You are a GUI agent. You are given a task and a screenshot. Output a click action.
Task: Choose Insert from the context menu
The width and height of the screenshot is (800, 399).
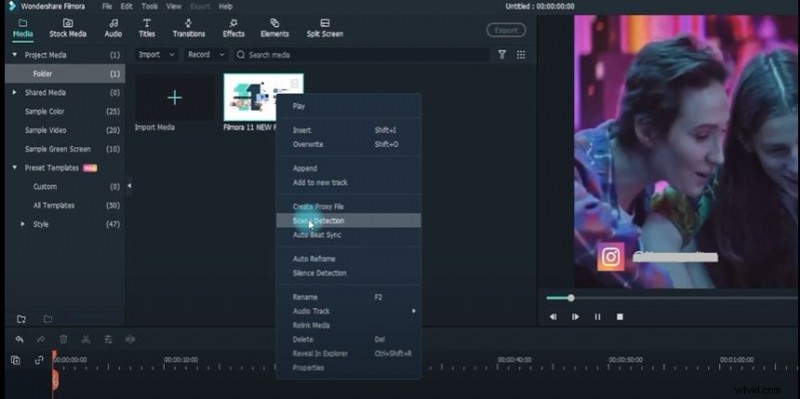point(348,130)
